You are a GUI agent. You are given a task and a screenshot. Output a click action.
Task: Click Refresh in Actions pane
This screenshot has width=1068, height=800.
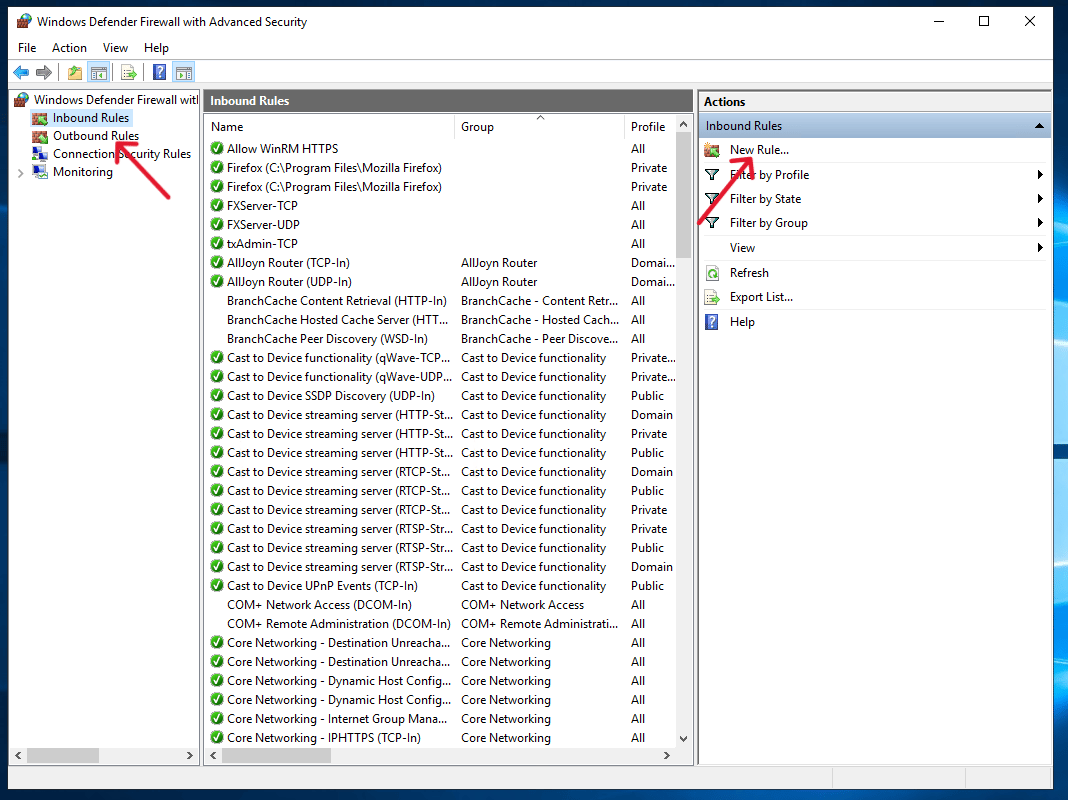tap(749, 273)
